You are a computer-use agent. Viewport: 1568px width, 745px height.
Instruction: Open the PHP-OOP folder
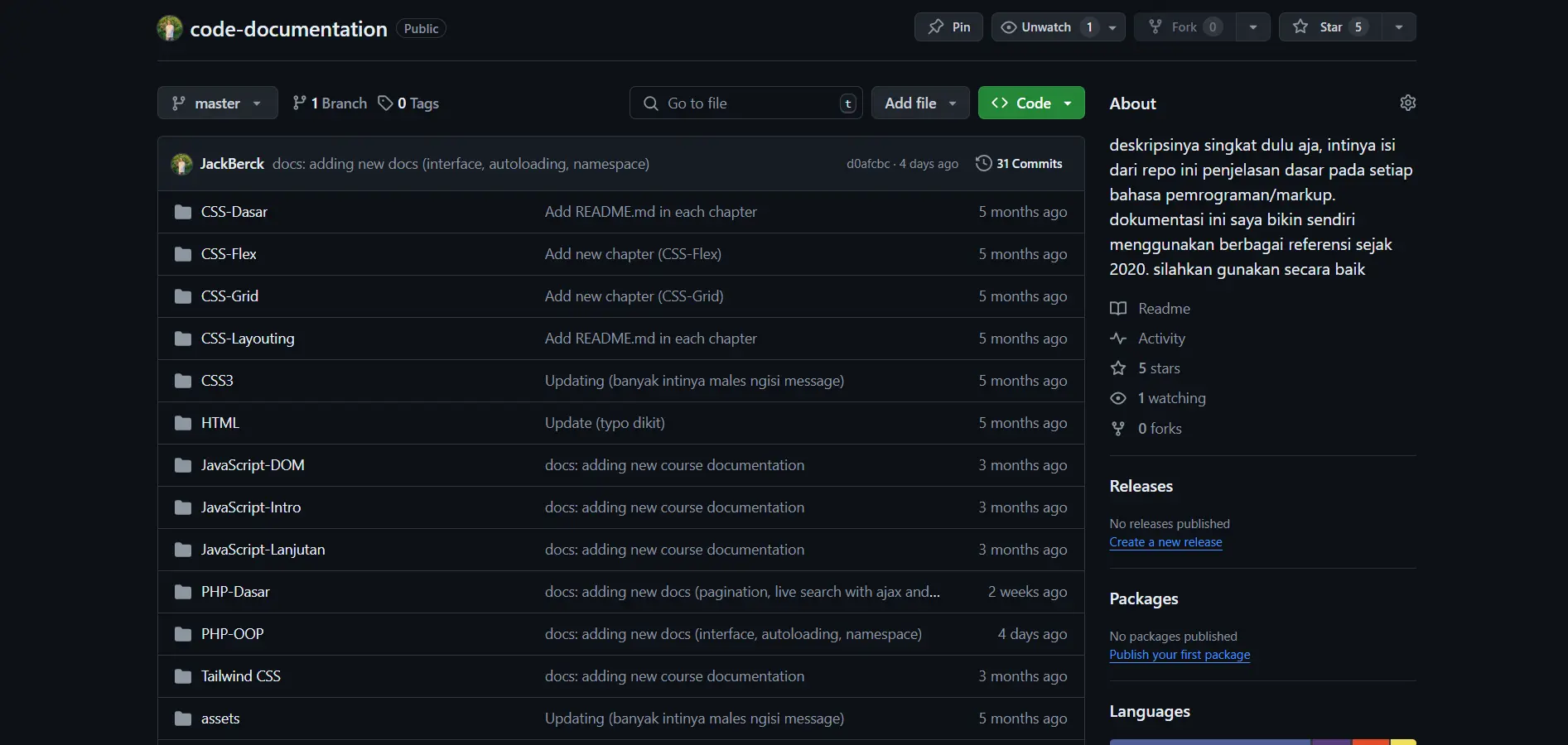tap(232, 634)
